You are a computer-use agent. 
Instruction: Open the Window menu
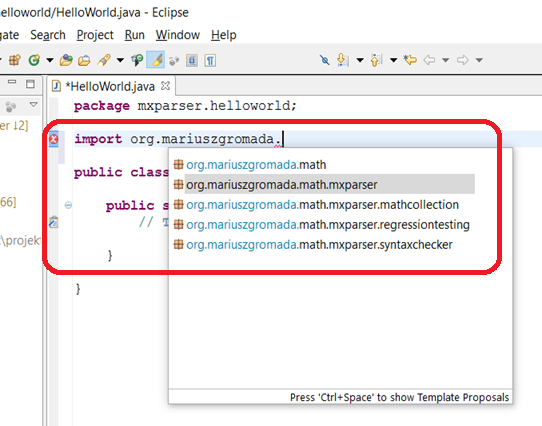point(178,35)
